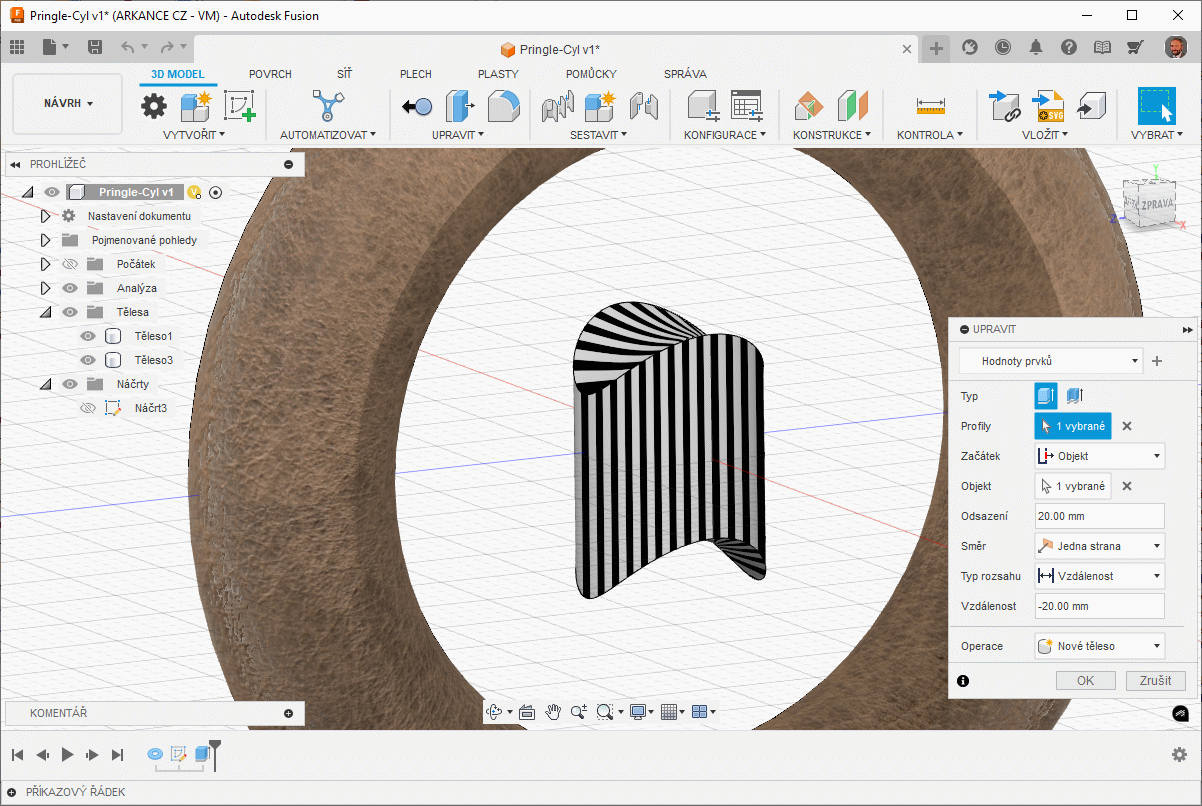
Task: Click the Vzdálenost -20.00 mm field
Action: tap(1100, 606)
